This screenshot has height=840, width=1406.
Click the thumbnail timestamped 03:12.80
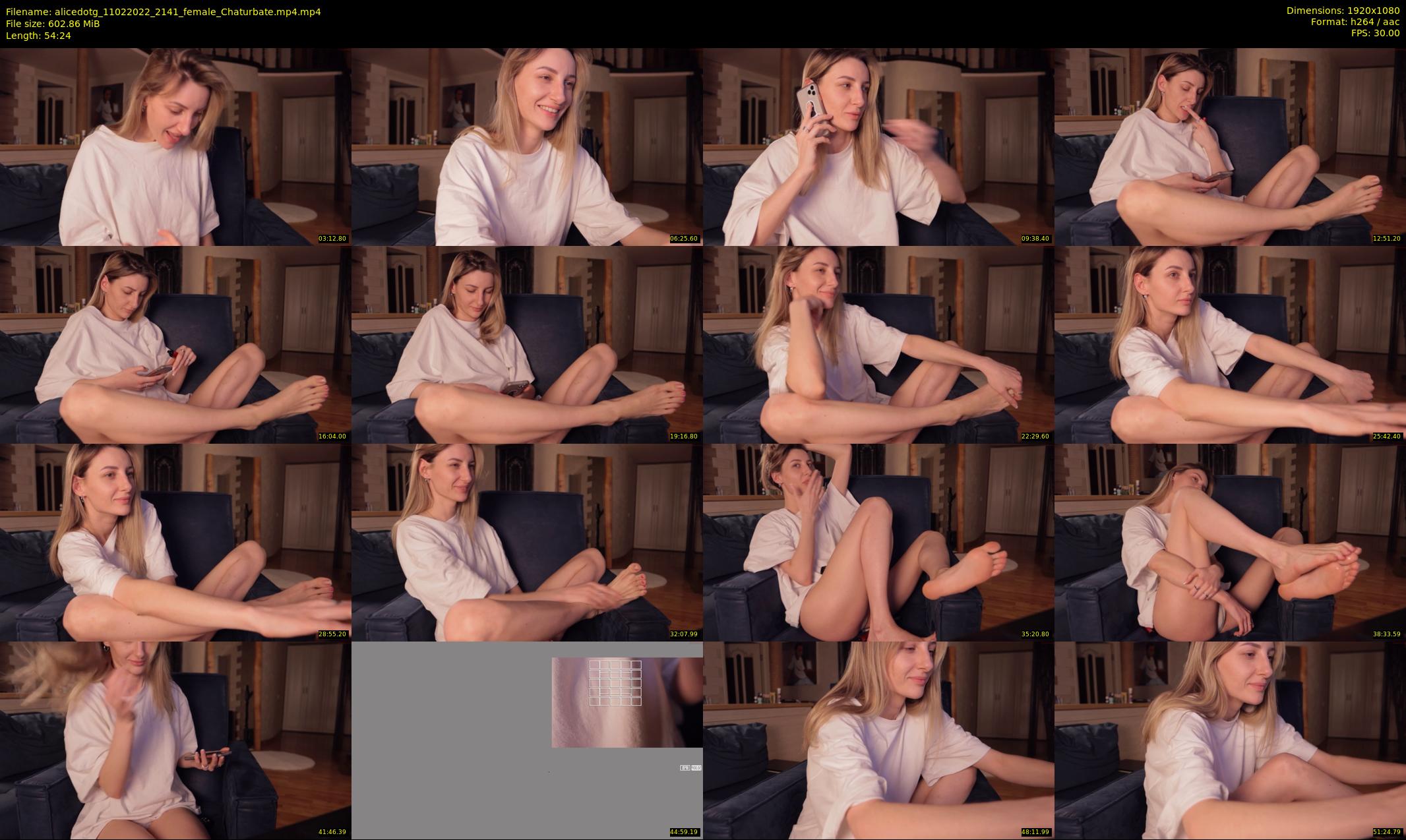(175, 146)
